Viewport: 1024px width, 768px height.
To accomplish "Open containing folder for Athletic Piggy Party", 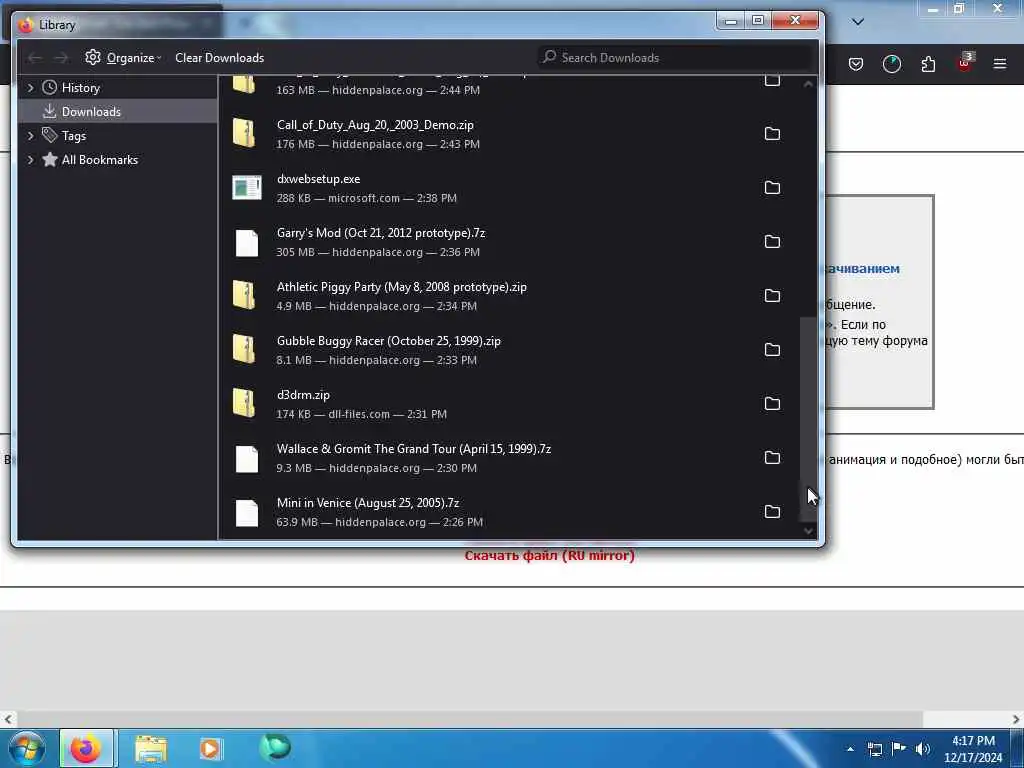I will 772,296.
